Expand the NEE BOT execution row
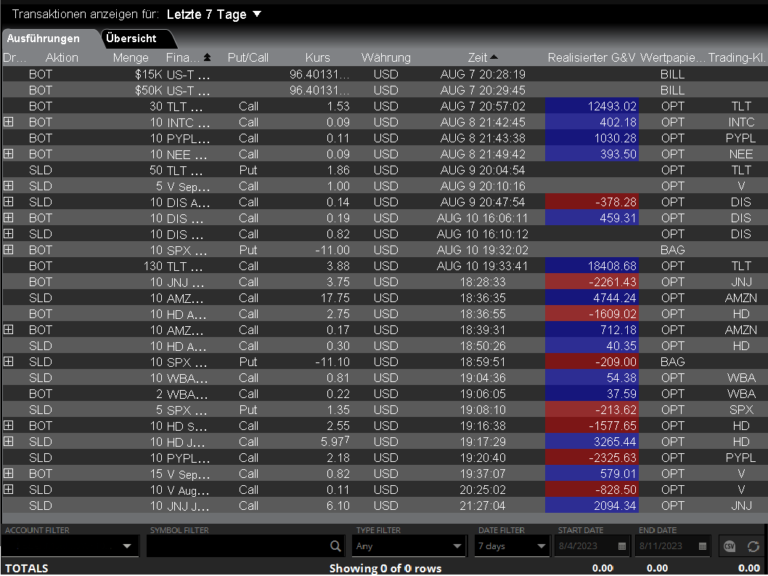The image size is (768, 576). point(9,154)
